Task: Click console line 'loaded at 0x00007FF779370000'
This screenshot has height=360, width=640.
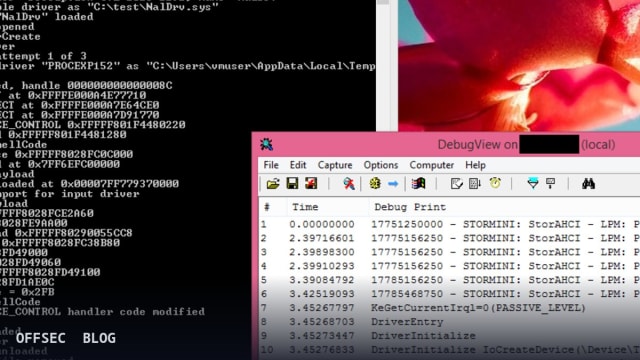Action: point(89,184)
